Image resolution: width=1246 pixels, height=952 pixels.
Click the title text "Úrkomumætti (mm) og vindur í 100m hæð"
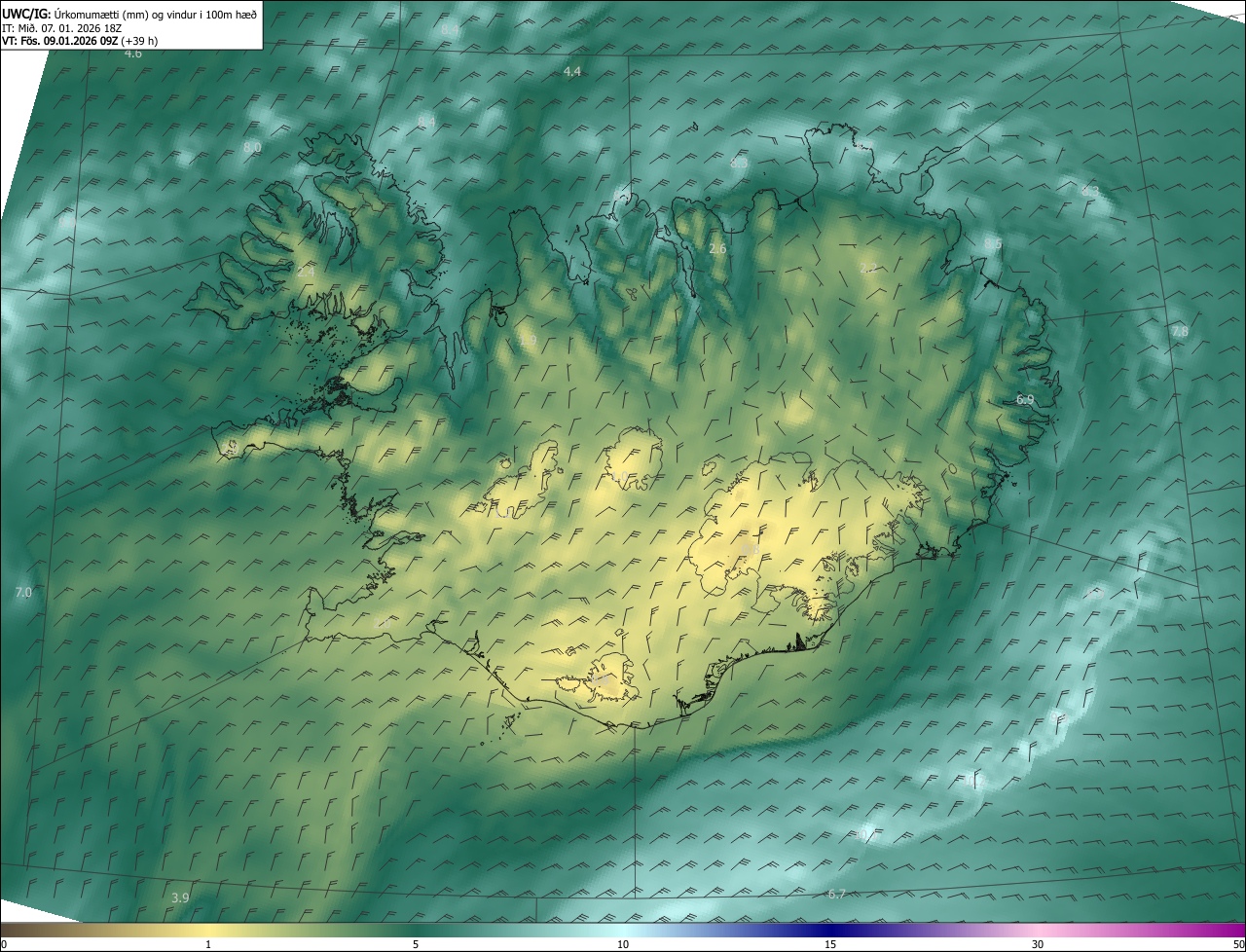point(156,15)
